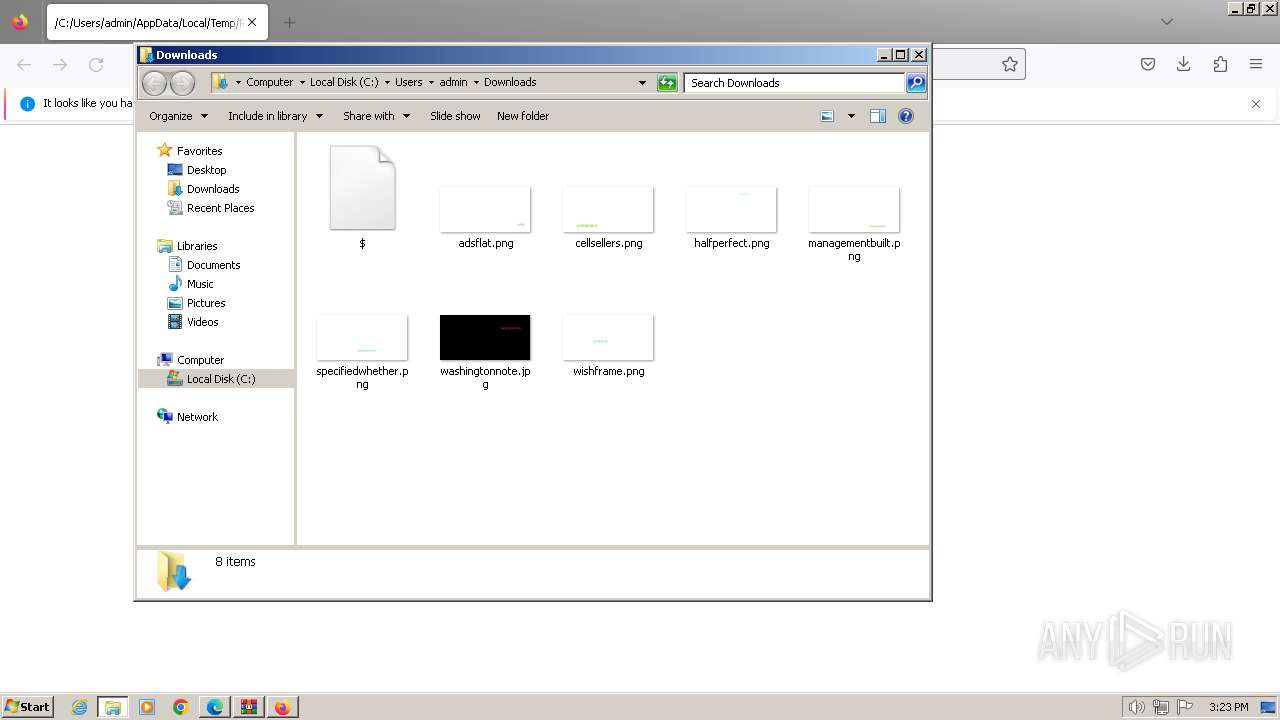Viewport: 1280px width, 720px height.
Task: Click the network icon in system tray
Action: (x=1161, y=707)
